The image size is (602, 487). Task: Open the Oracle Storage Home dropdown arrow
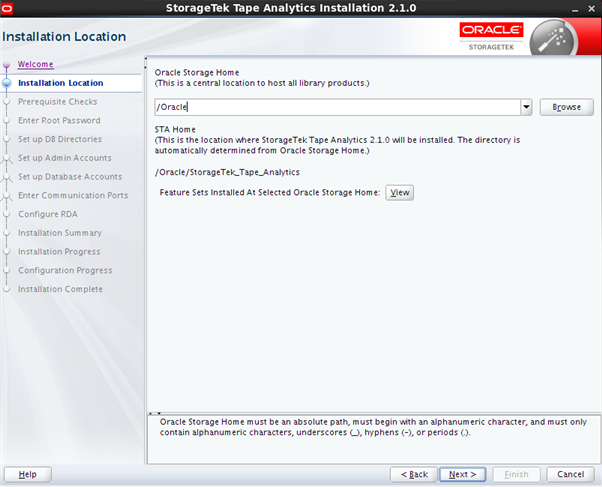526,107
